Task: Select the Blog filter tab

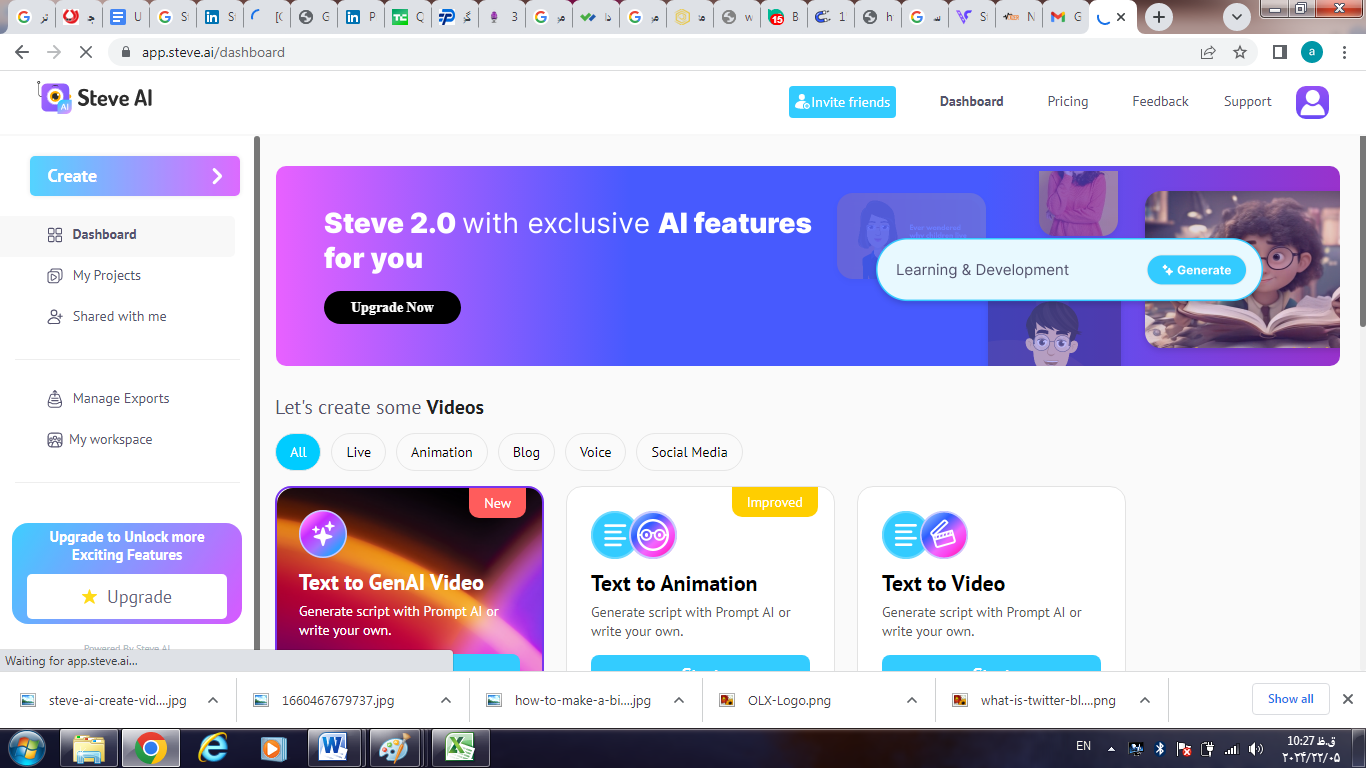Action: pyautogui.click(x=526, y=452)
